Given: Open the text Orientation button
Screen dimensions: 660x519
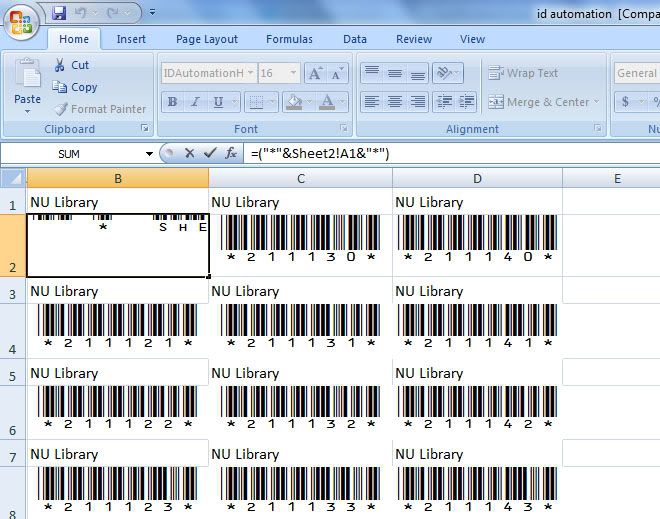Looking at the screenshot, I should [448, 73].
